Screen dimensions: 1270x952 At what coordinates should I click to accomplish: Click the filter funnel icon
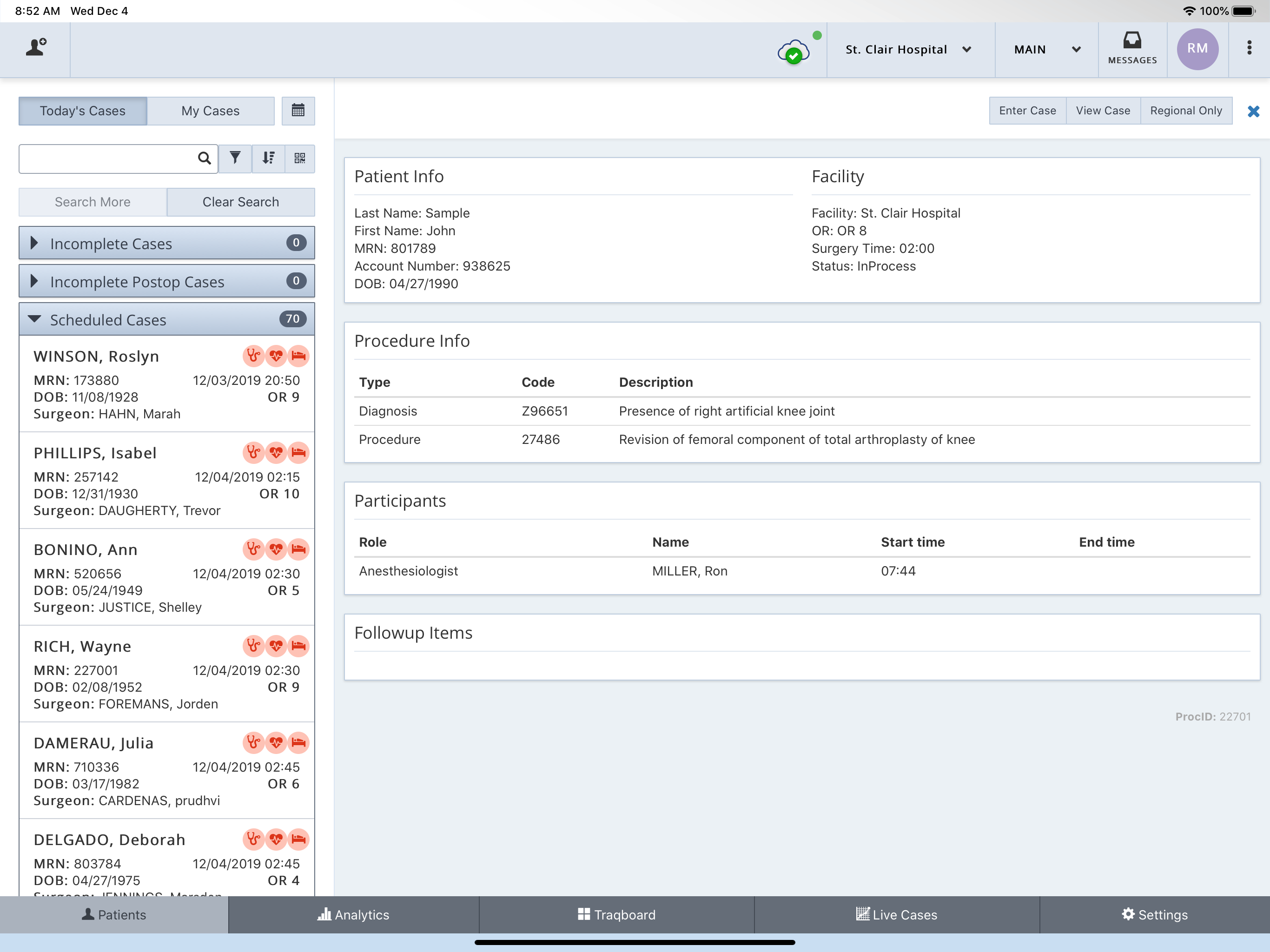tap(235, 158)
